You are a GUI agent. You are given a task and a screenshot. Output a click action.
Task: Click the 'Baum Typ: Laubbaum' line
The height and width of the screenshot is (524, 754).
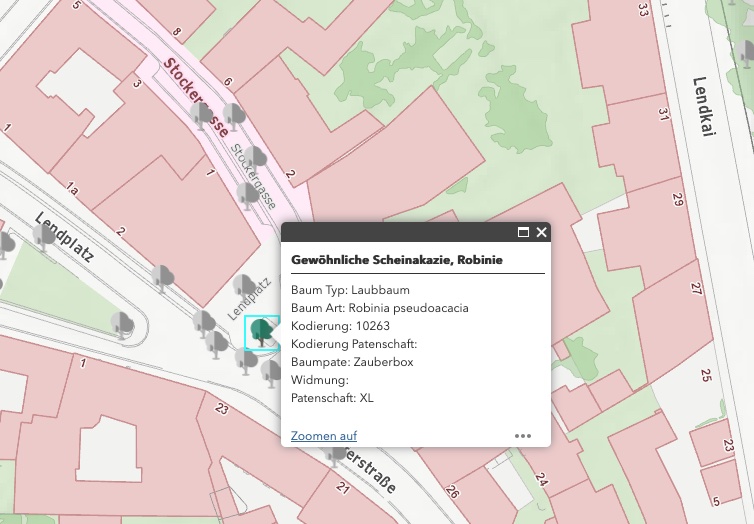coord(350,290)
